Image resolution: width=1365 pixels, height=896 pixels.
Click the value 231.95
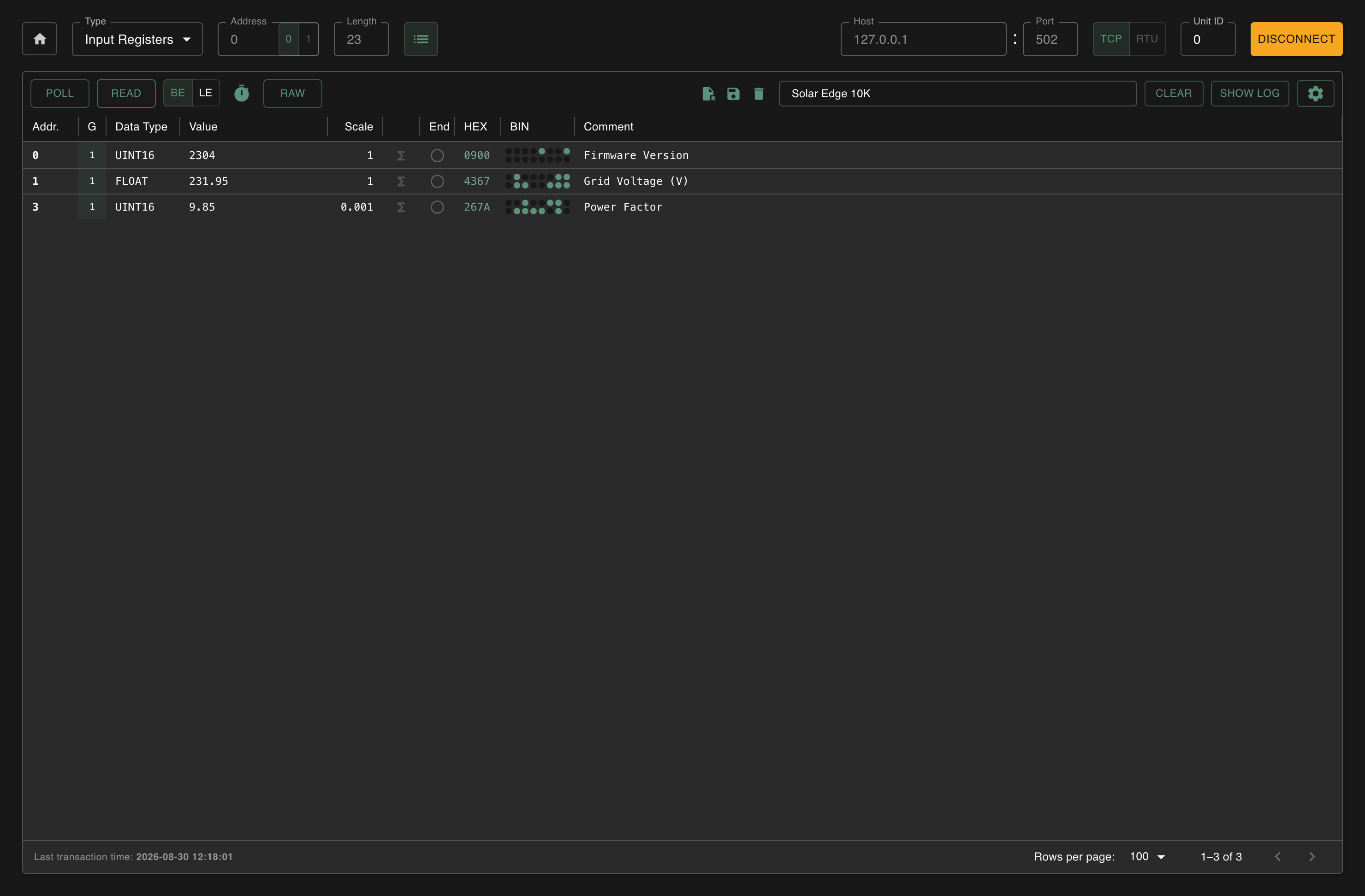(x=209, y=181)
